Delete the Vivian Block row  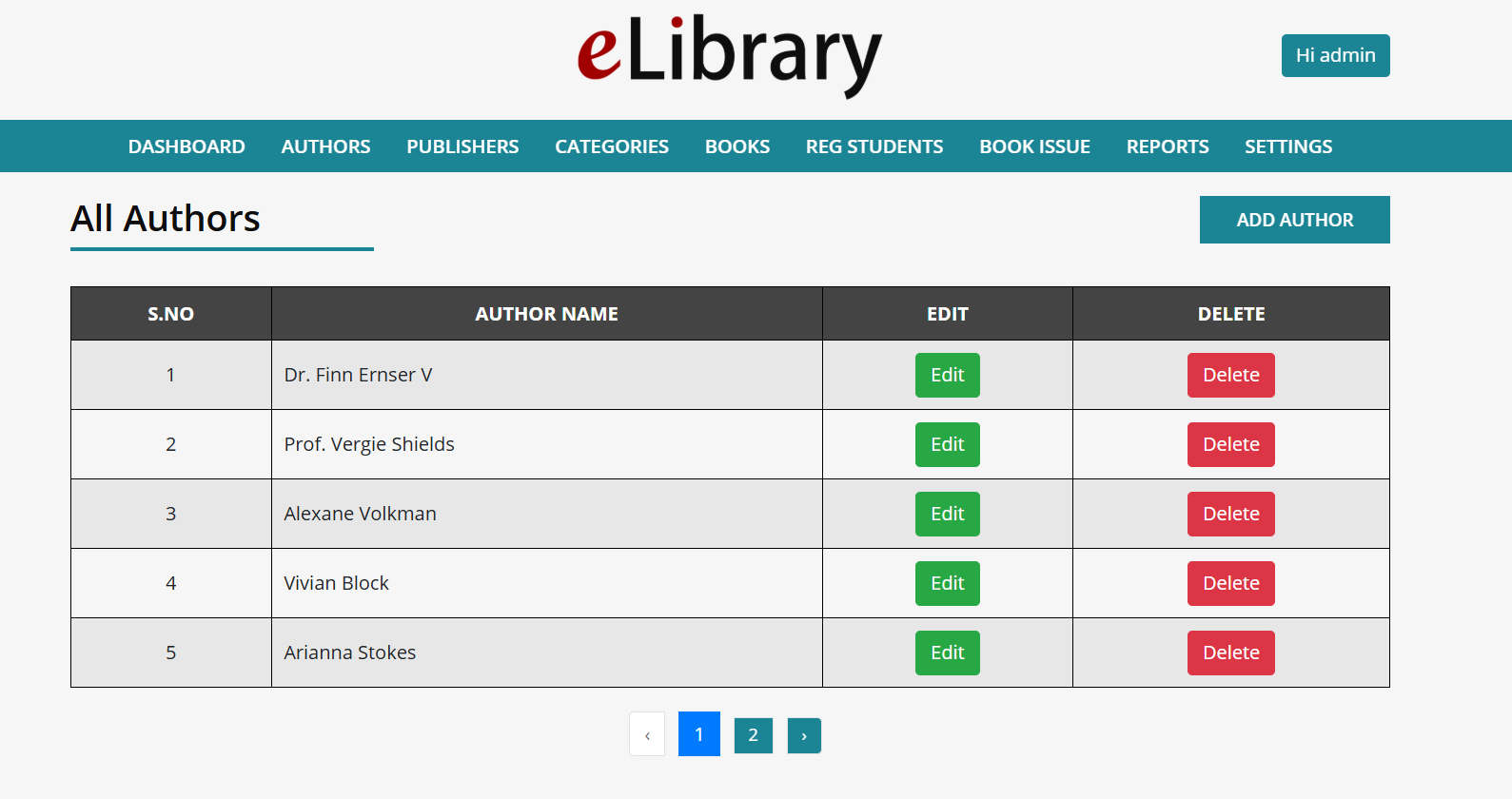pyautogui.click(x=1230, y=583)
